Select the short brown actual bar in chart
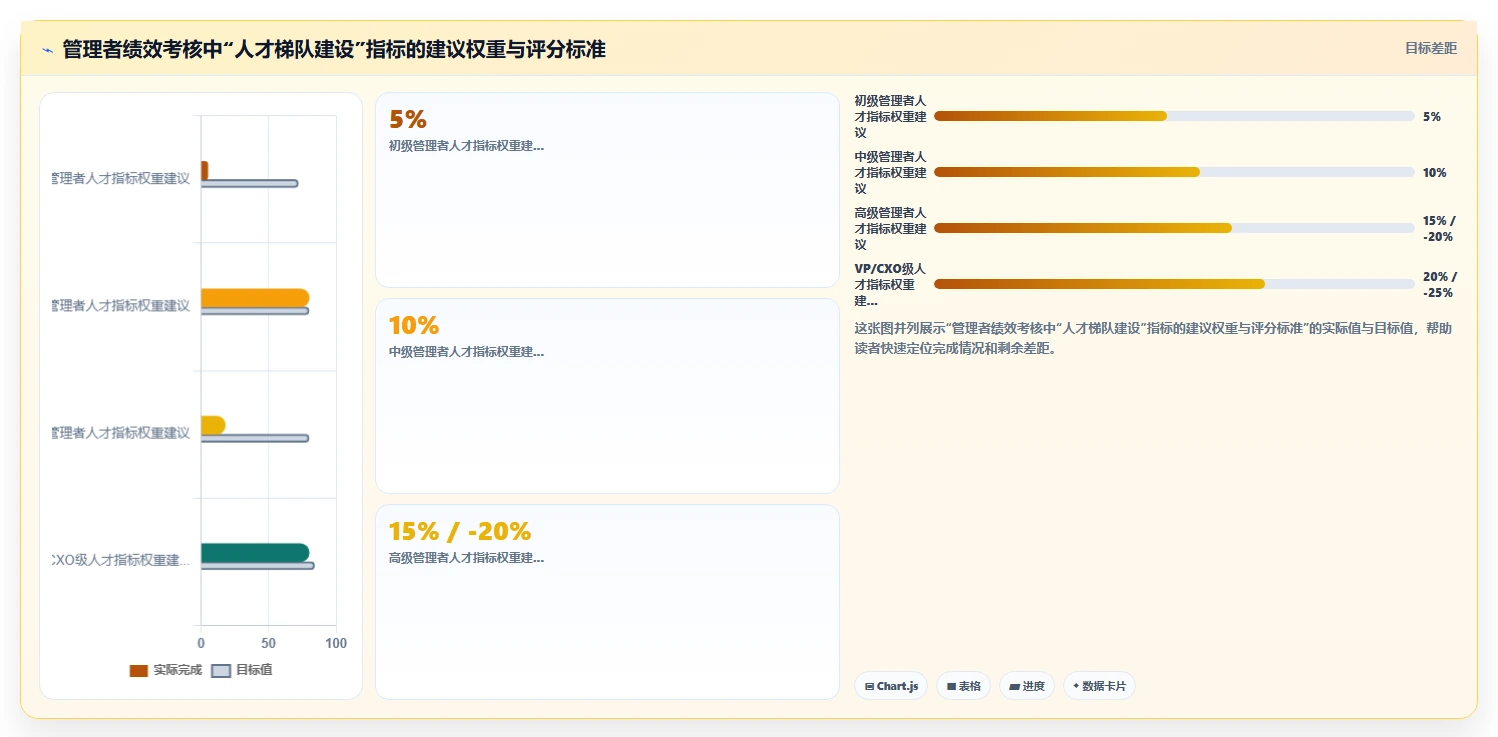Screen dimensions: 1498x737 (x=204, y=170)
